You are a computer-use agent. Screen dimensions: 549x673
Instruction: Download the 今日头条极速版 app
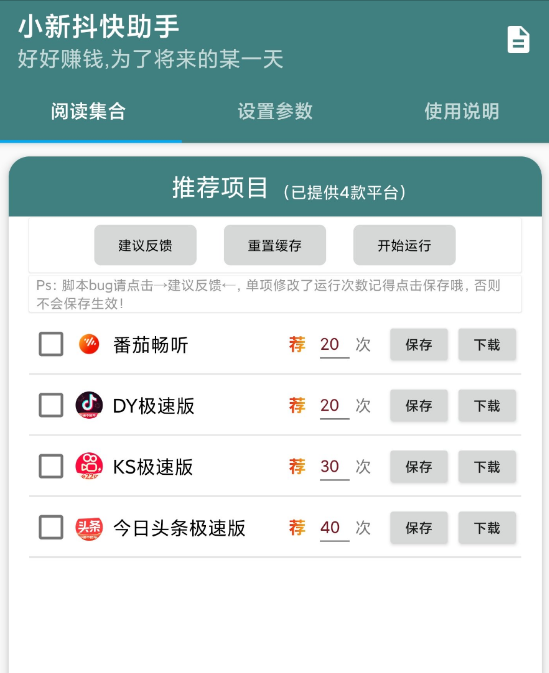tap(487, 528)
